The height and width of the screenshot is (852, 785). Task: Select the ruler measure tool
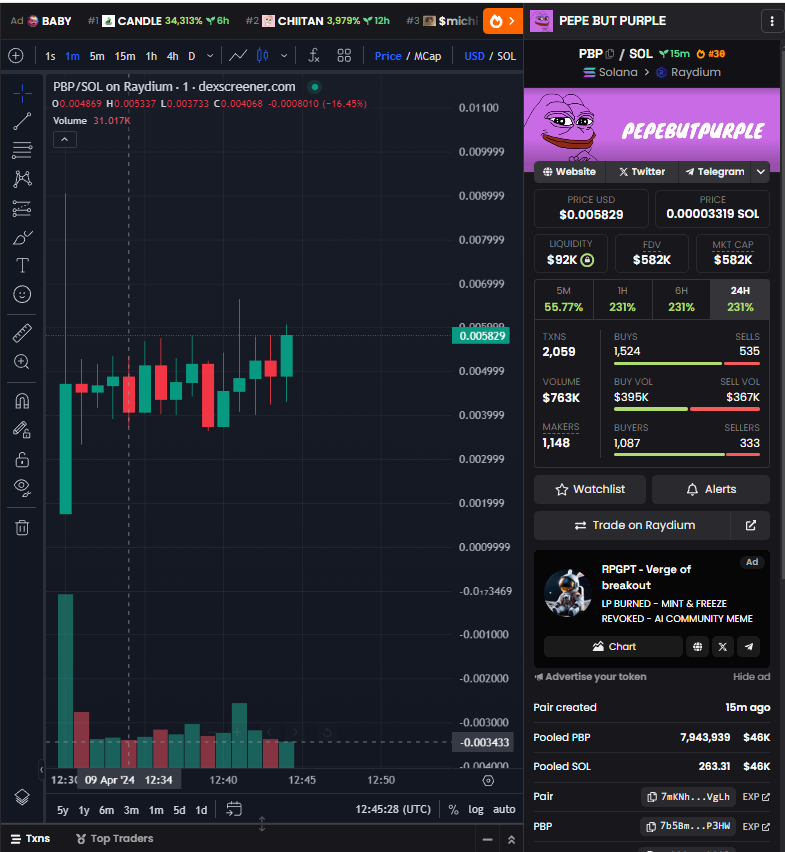22,333
